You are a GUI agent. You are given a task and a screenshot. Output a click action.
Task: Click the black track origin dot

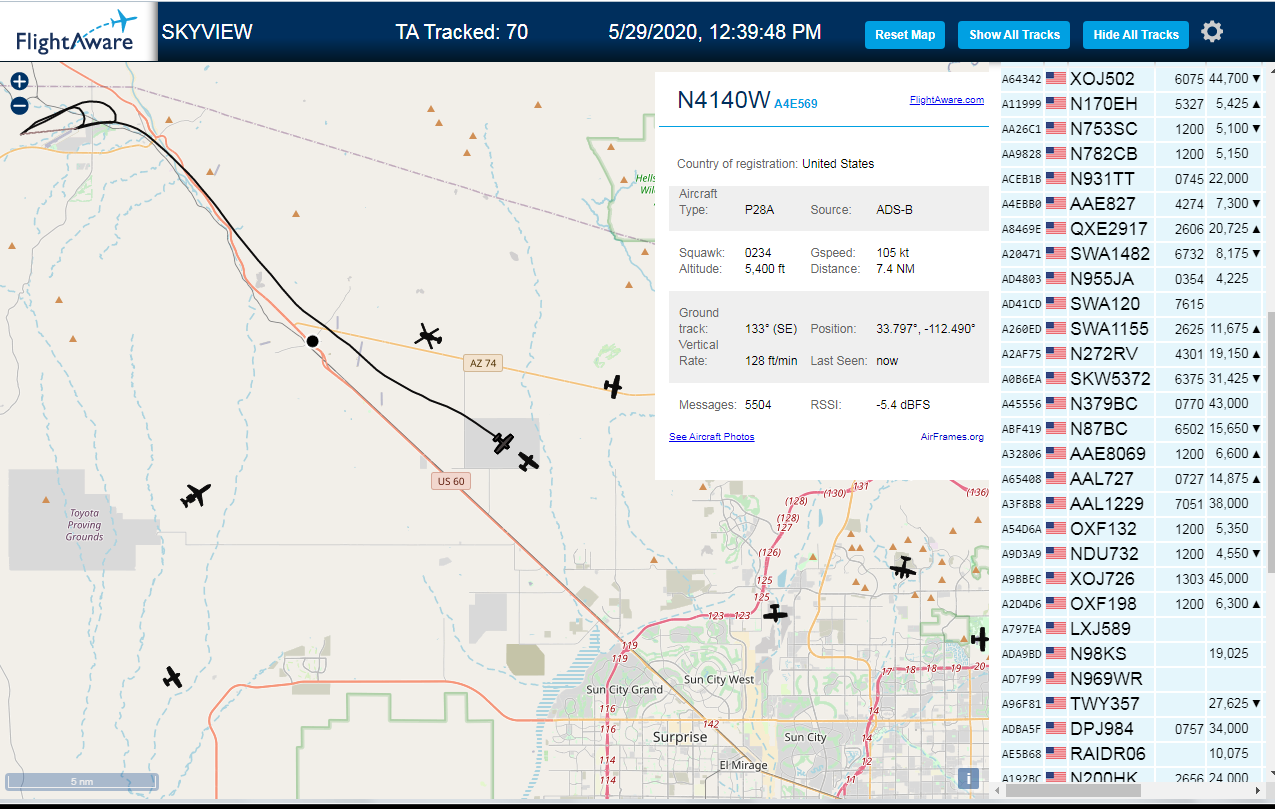pyautogui.click(x=312, y=341)
